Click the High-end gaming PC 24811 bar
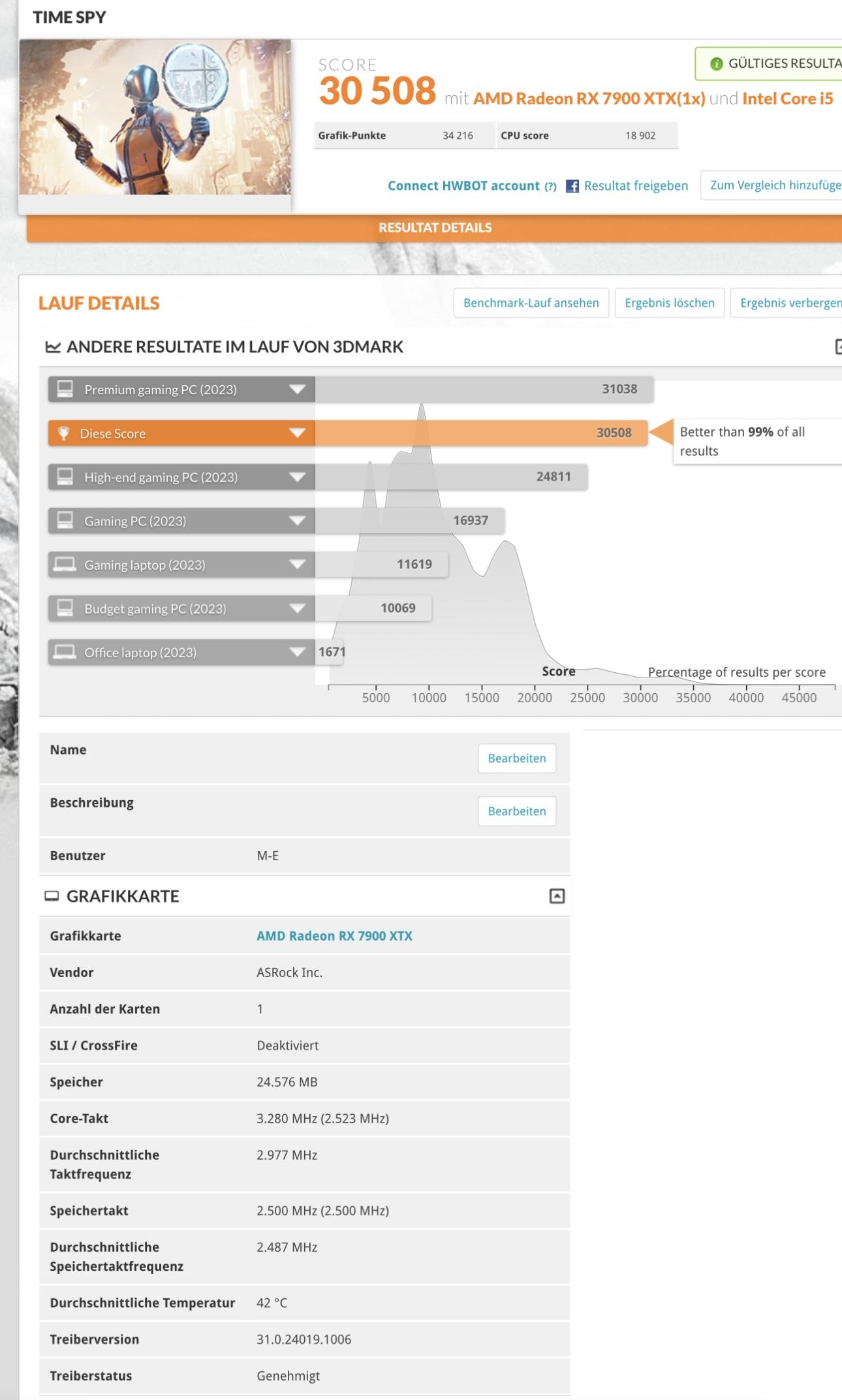 (451, 476)
